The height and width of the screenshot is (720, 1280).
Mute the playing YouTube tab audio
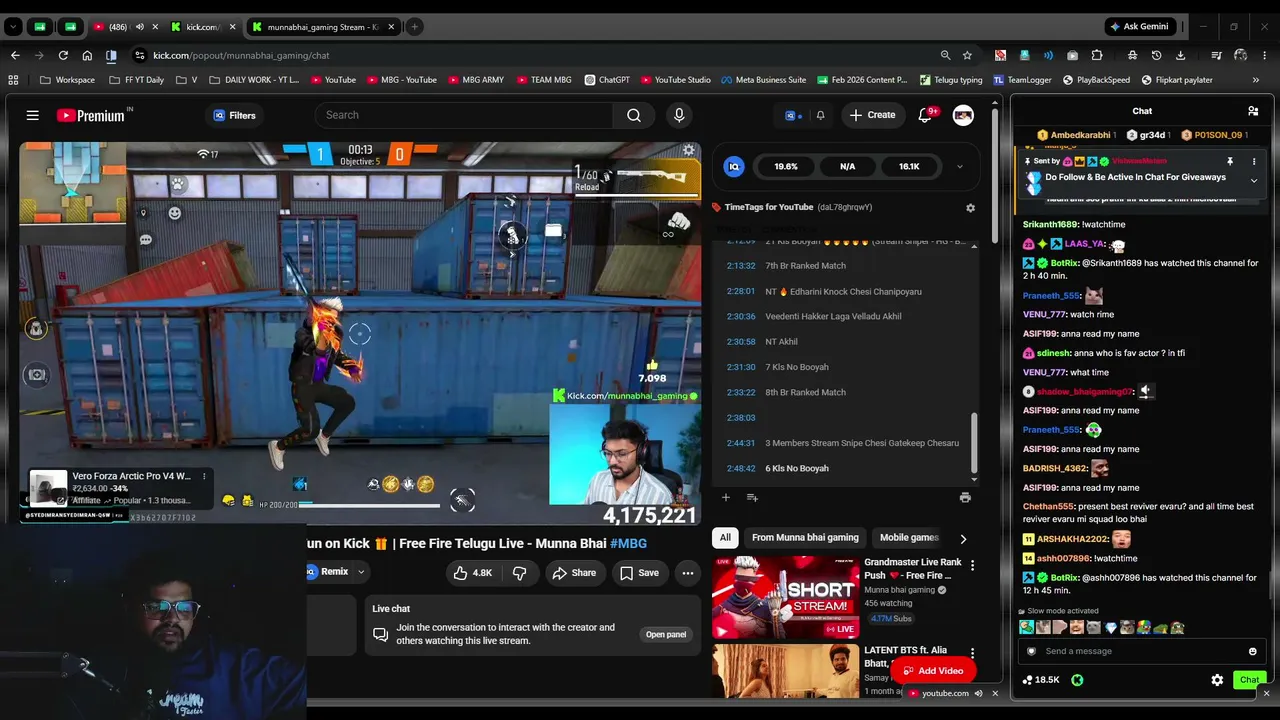[x=139, y=27]
